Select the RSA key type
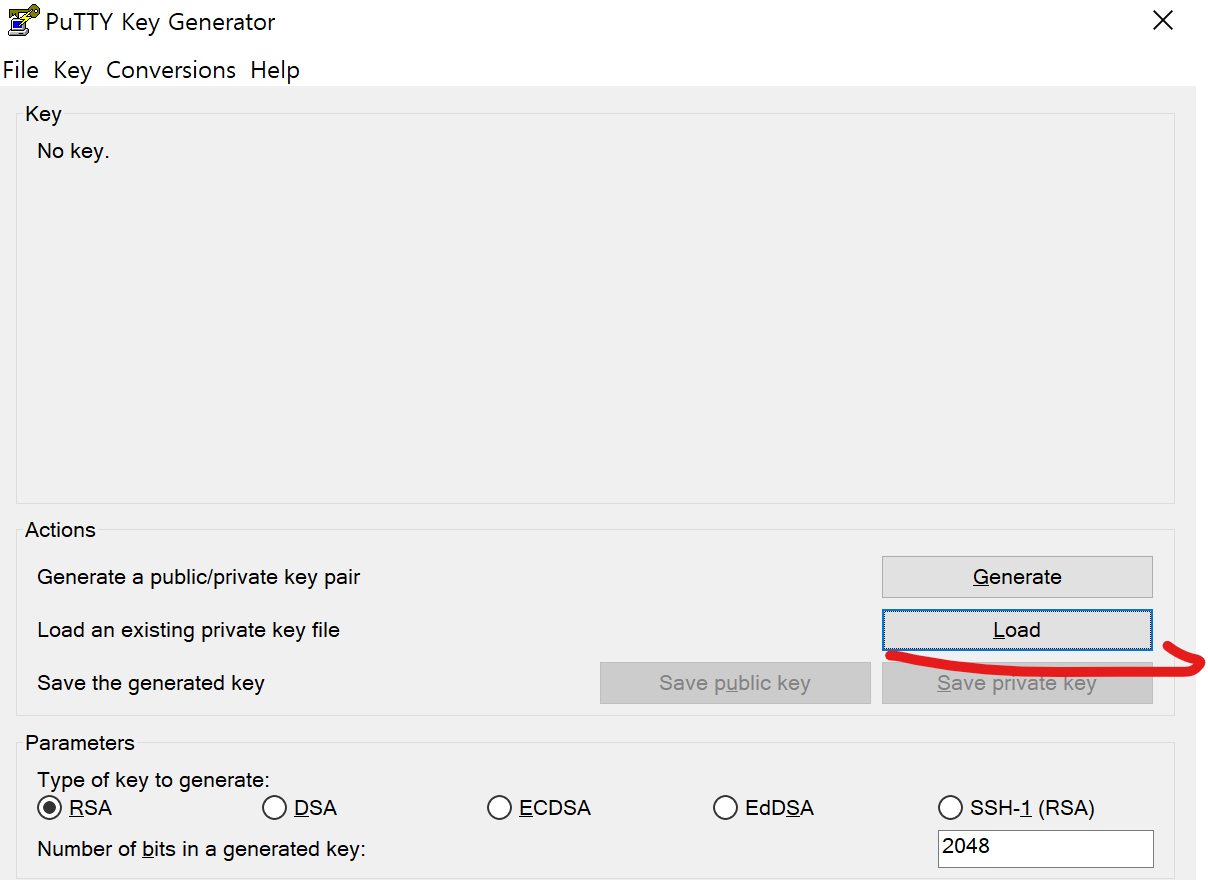The height and width of the screenshot is (880, 1208). [x=75, y=808]
